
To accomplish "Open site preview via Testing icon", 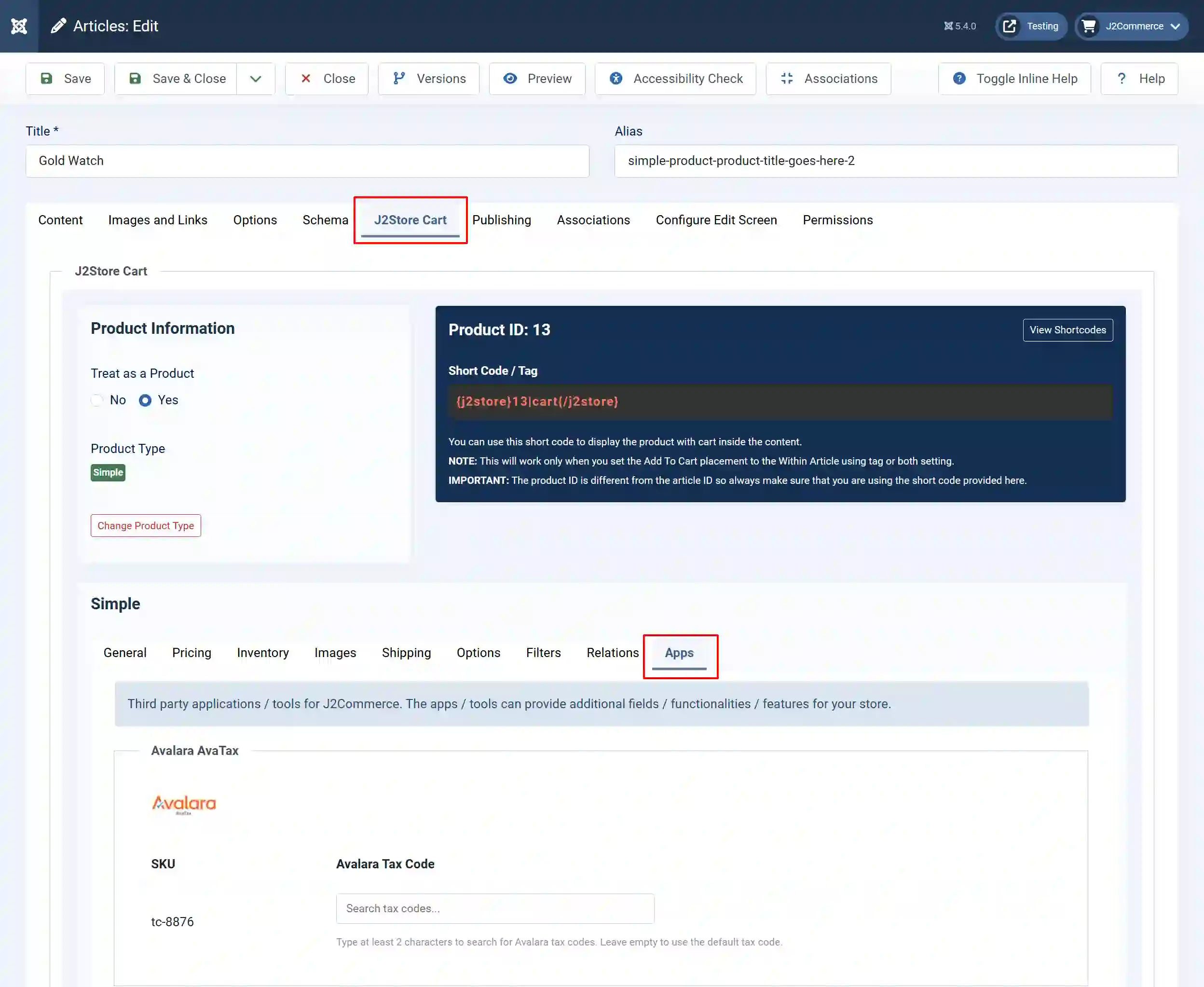I will (x=1009, y=26).
